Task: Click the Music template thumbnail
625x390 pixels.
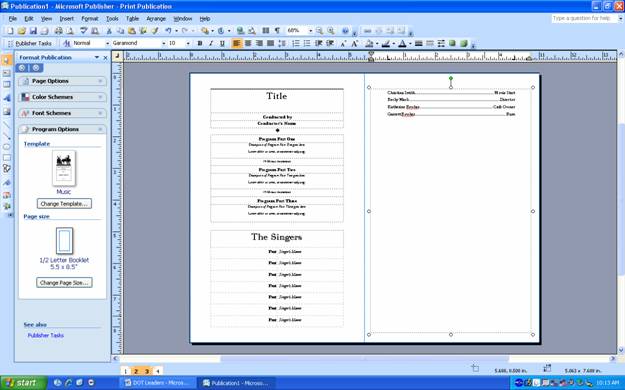Action: pos(64,168)
